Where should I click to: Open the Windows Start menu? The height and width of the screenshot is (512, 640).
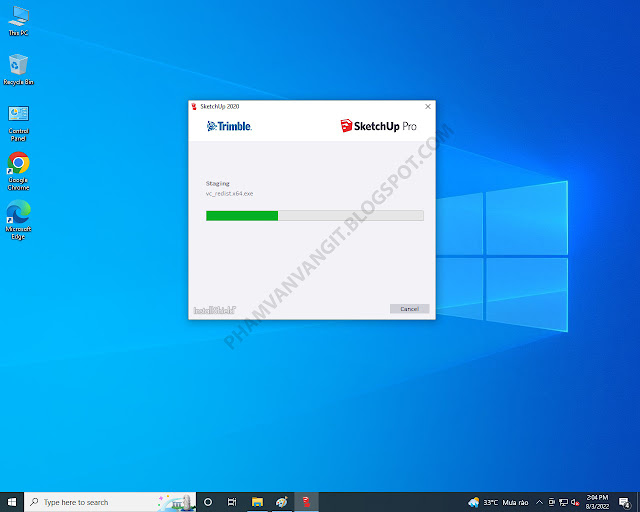coord(12,502)
